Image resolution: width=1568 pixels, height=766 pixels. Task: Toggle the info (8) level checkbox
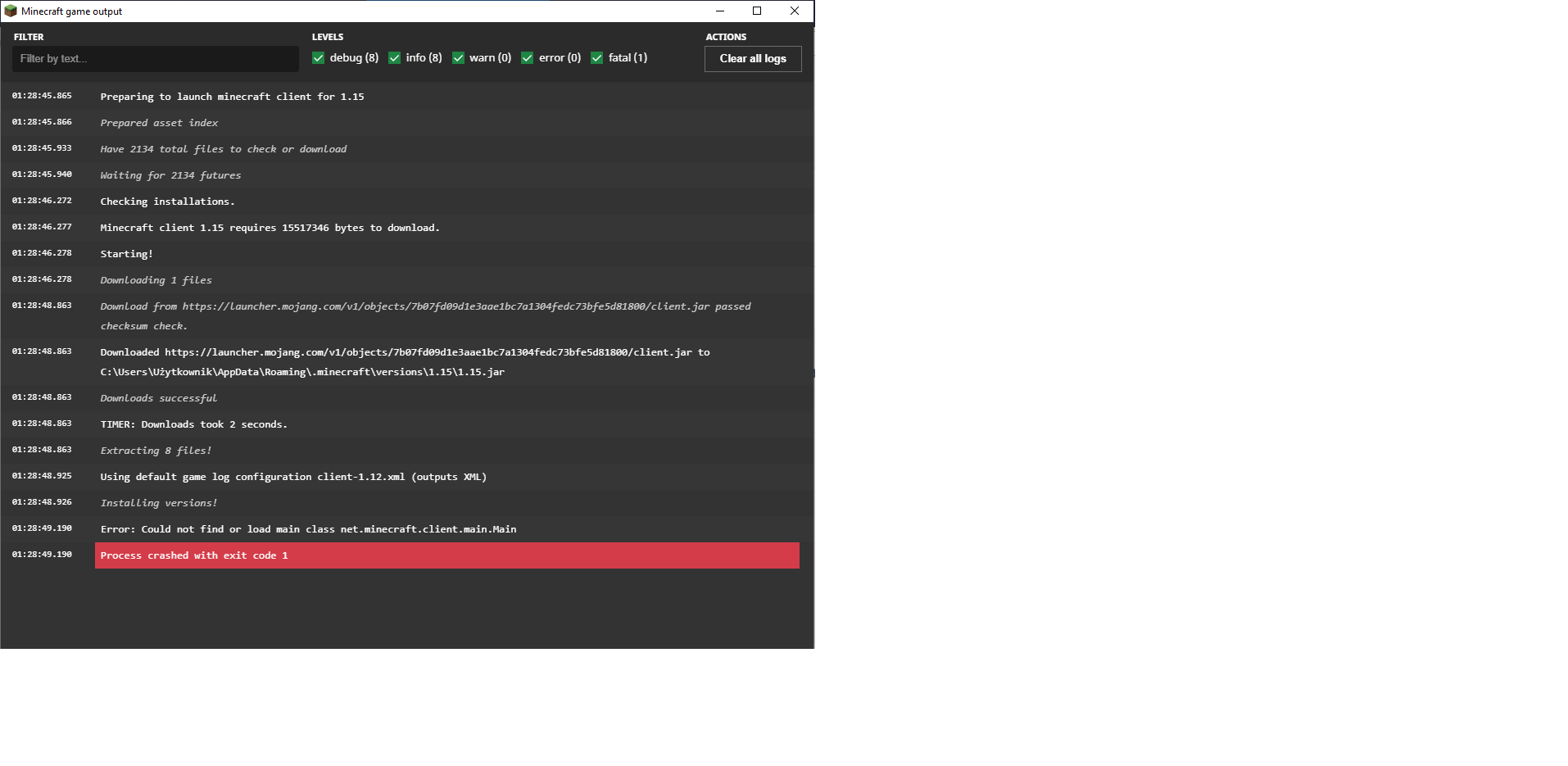pos(394,58)
